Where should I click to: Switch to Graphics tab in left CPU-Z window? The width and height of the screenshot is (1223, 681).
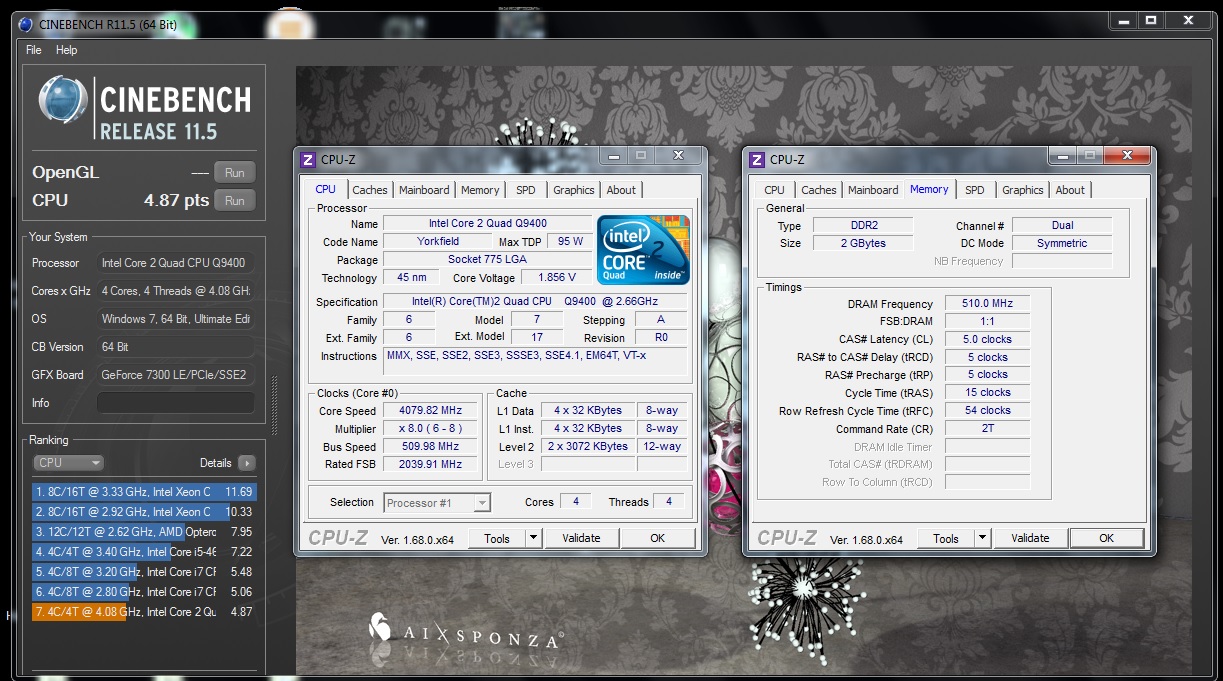(574, 190)
